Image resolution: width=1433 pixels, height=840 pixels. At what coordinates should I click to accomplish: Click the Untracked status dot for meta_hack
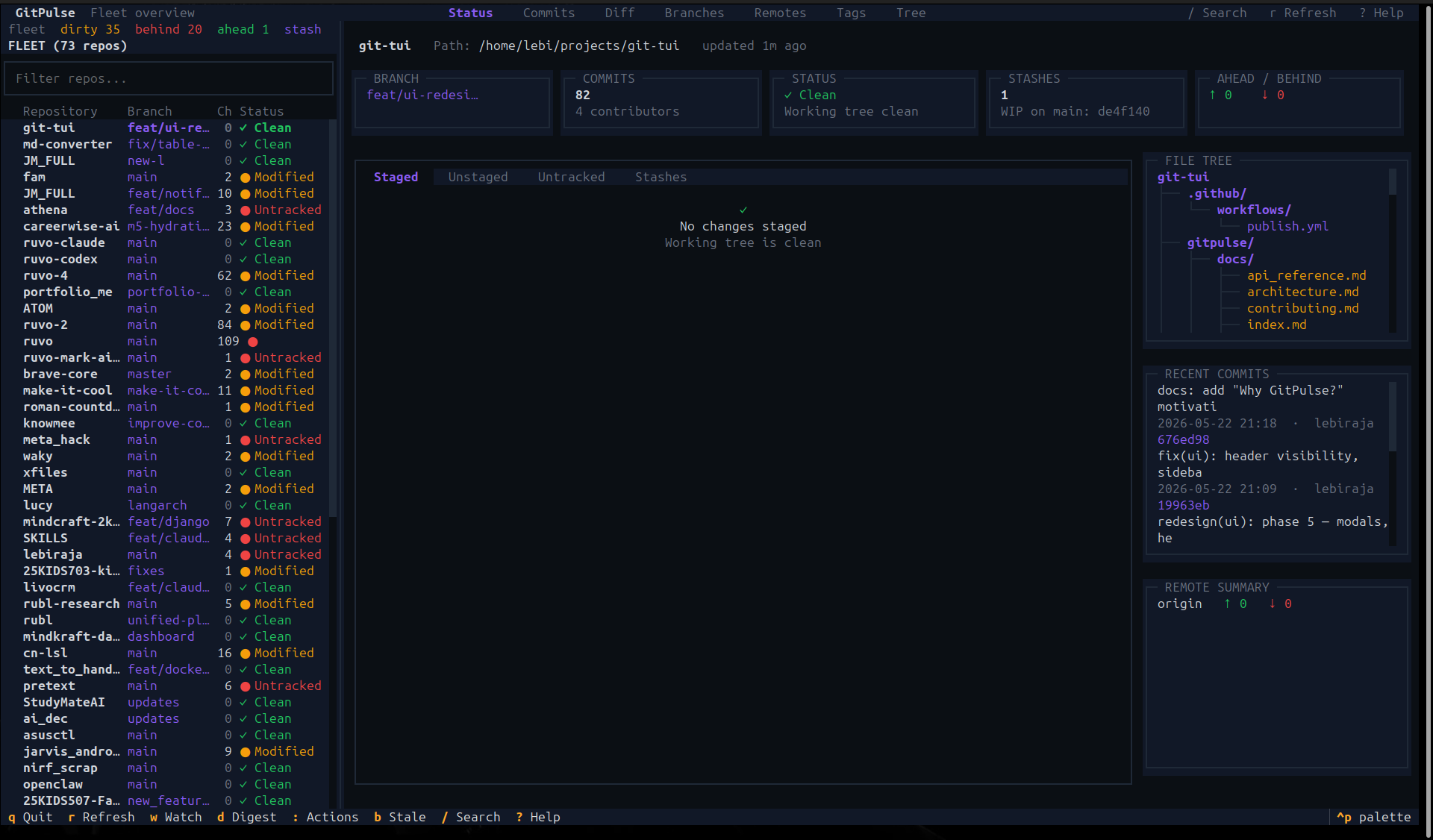245,440
